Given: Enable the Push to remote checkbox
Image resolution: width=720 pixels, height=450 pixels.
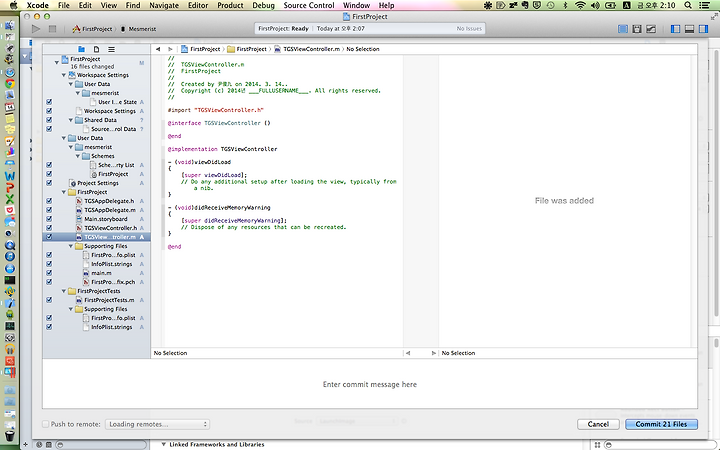Looking at the screenshot, I should pyautogui.click(x=45, y=424).
